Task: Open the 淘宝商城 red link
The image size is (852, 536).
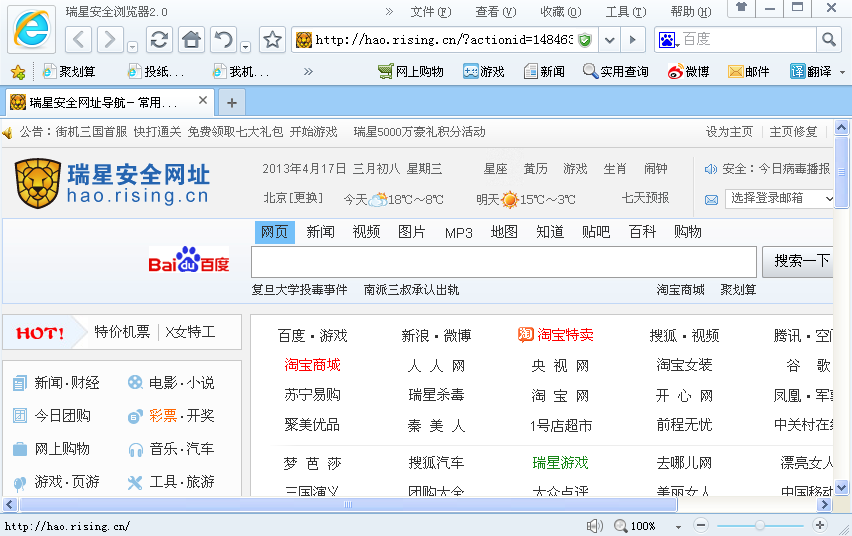Action: [x=312, y=365]
